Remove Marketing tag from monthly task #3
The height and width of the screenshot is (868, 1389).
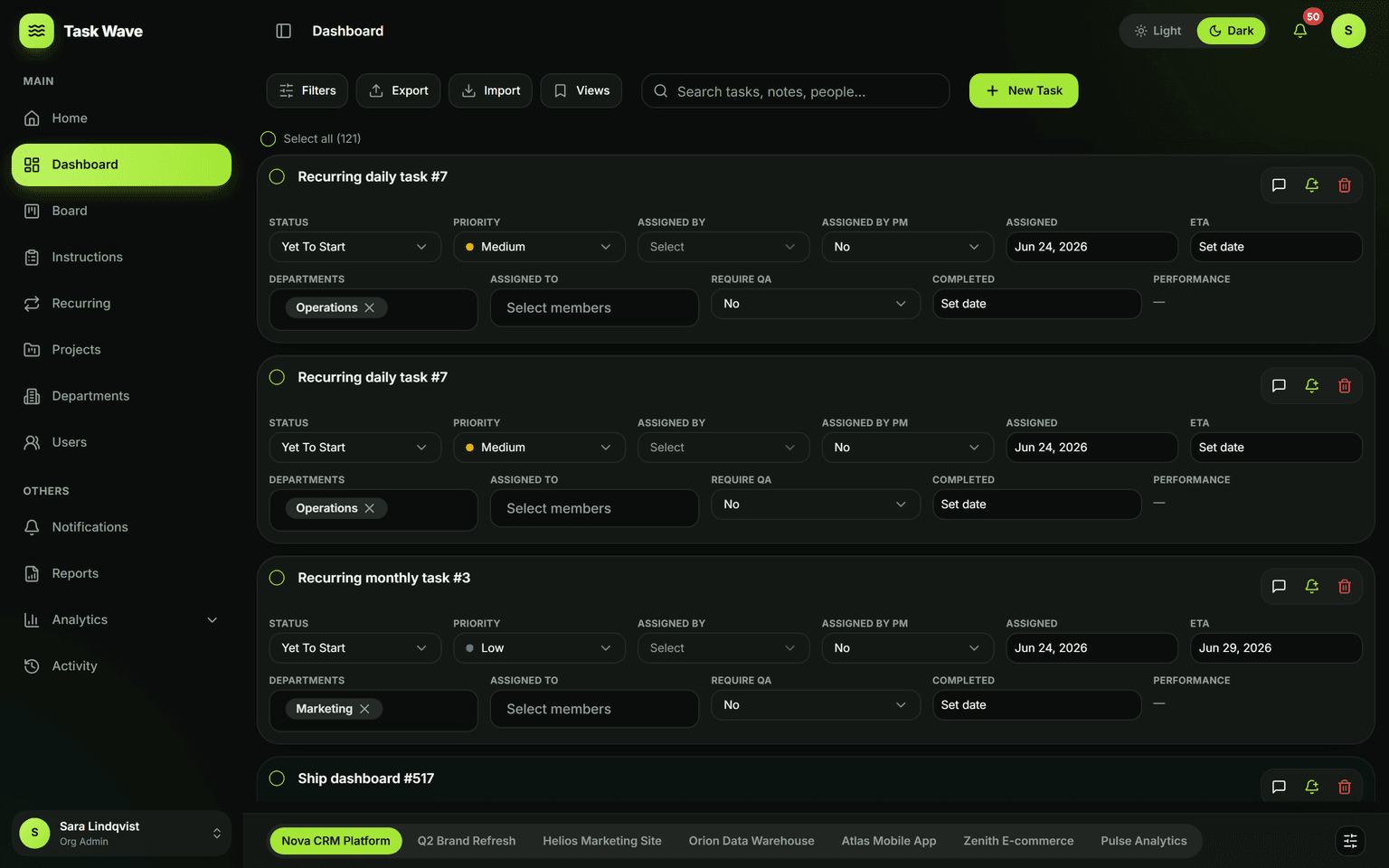click(364, 709)
